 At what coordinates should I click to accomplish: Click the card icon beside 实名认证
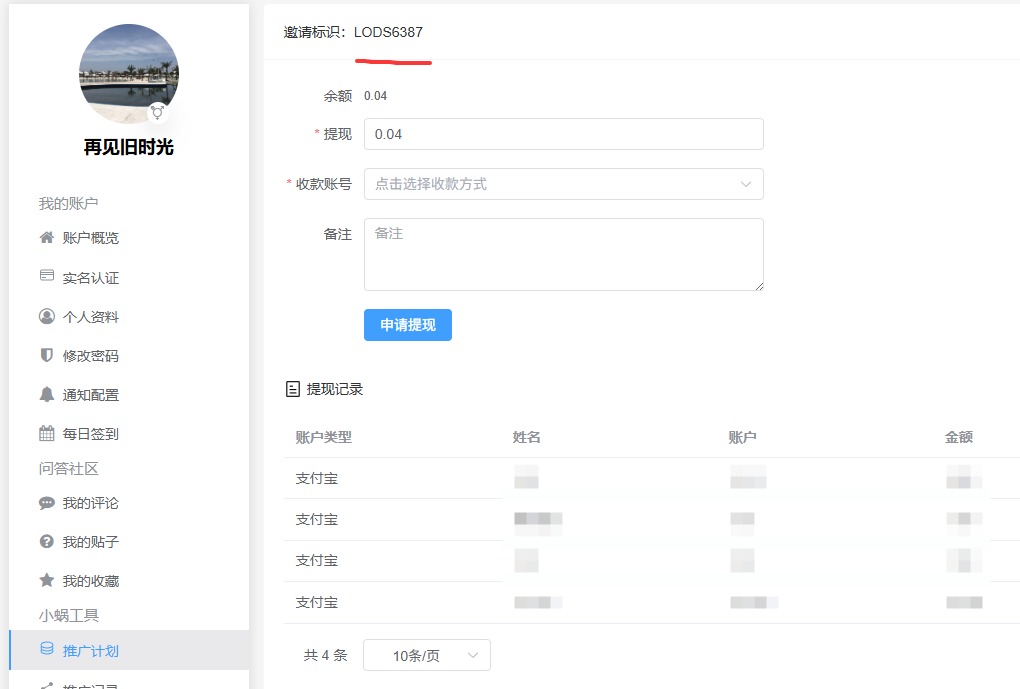[x=46, y=276]
